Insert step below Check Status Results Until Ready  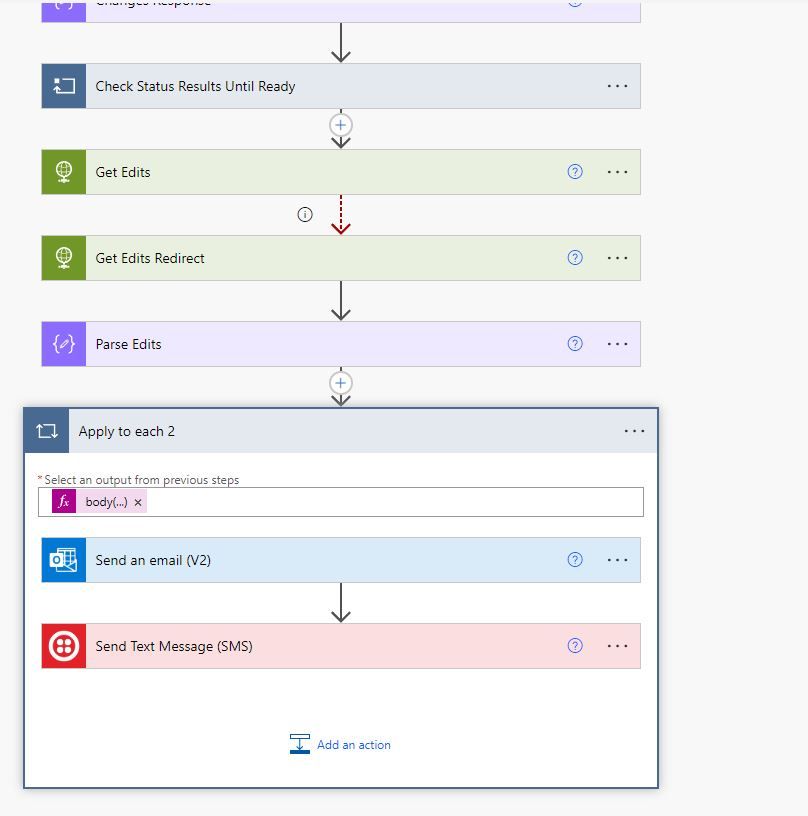tap(341, 125)
